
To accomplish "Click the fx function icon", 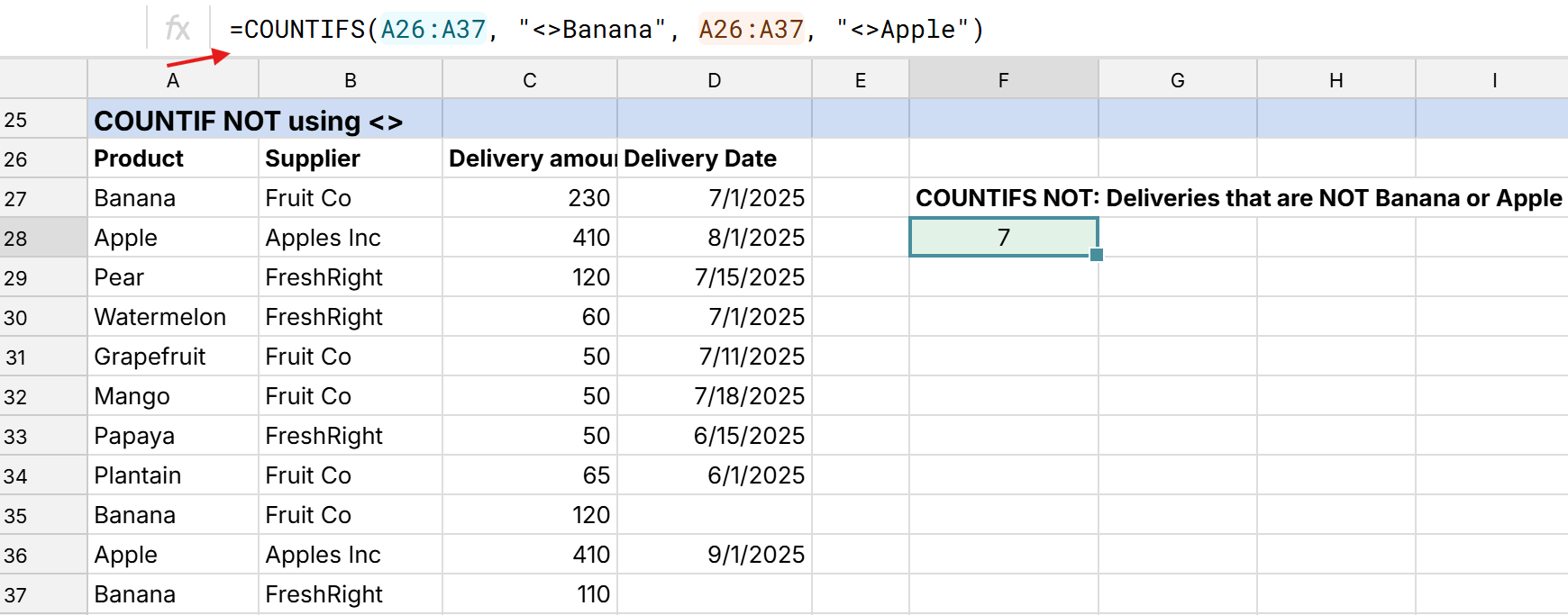I will [x=177, y=28].
